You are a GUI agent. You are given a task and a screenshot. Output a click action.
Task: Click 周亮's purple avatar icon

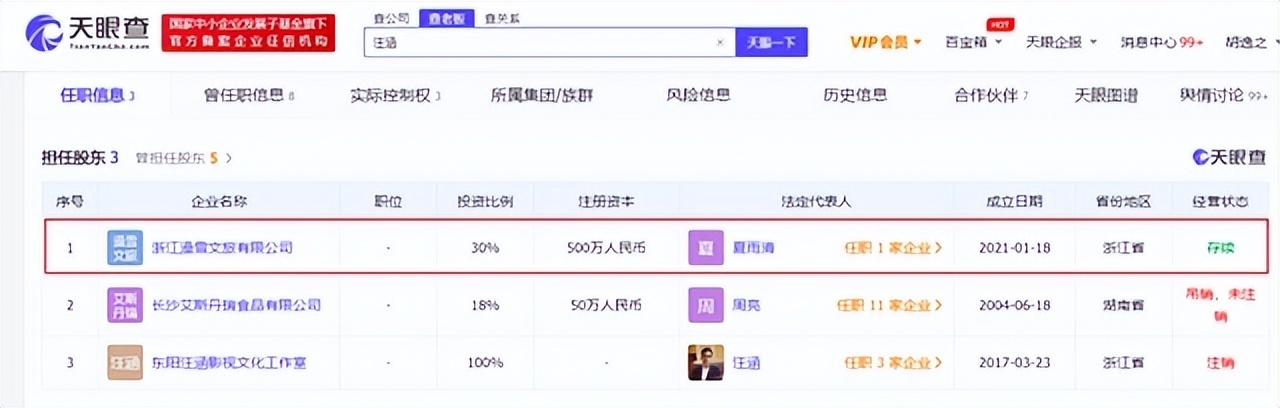click(705, 304)
